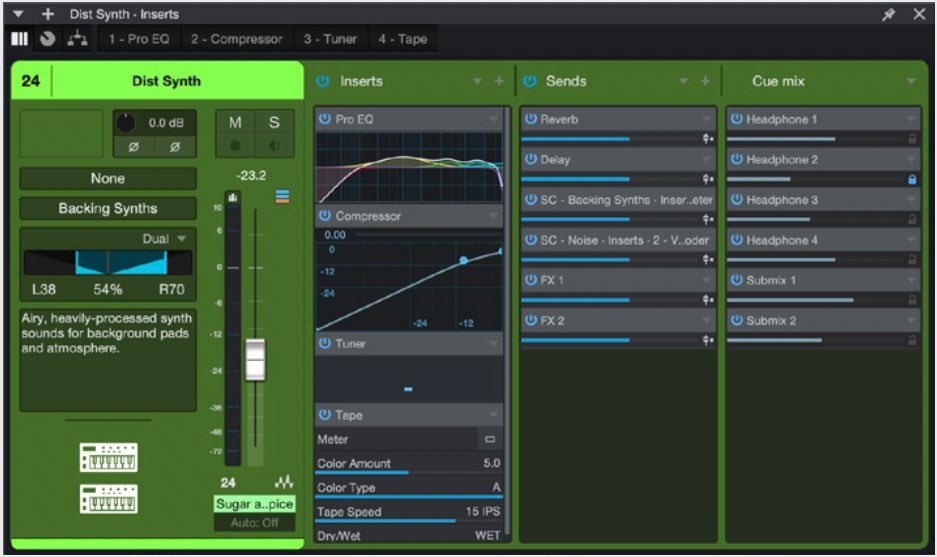The width and height of the screenshot is (937, 557).
Task: Solo the Dist Synth channel
Action: (x=274, y=123)
